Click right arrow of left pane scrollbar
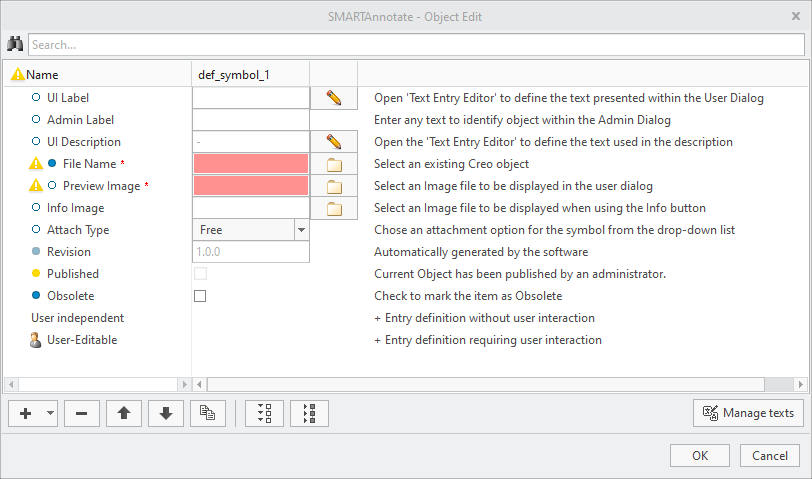This screenshot has height=479, width=812. click(184, 384)
